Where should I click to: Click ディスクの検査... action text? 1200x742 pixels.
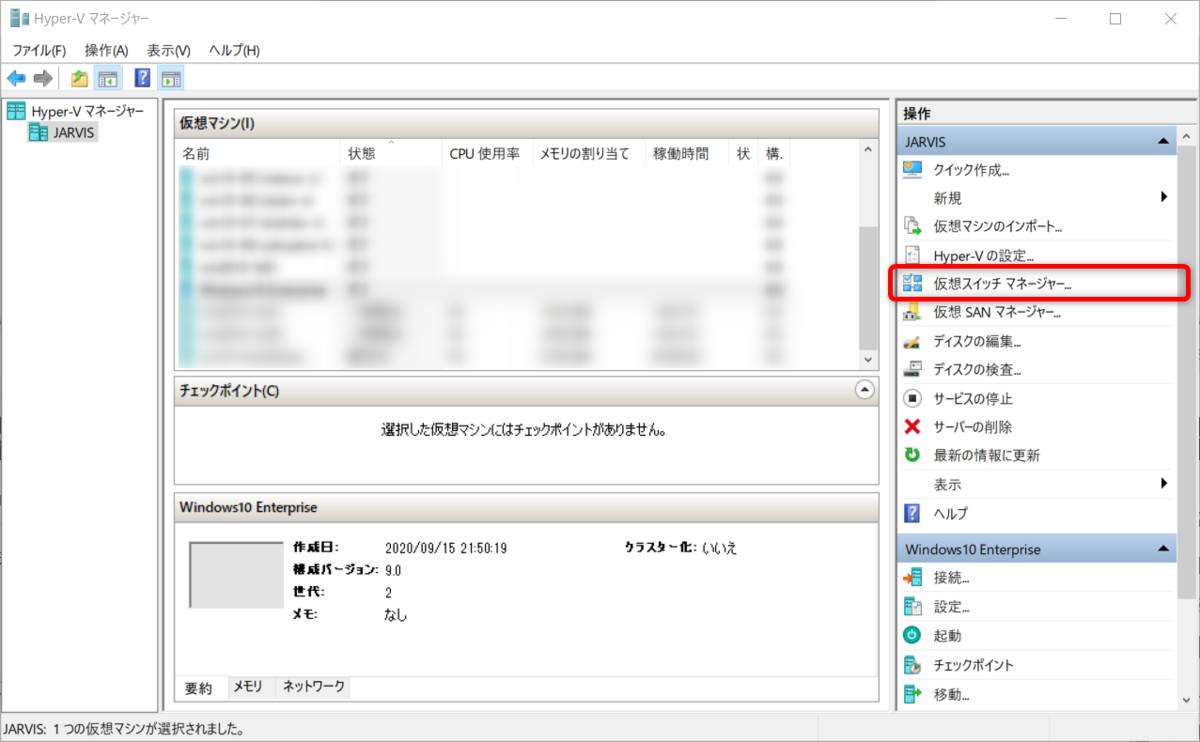point(977,370)
